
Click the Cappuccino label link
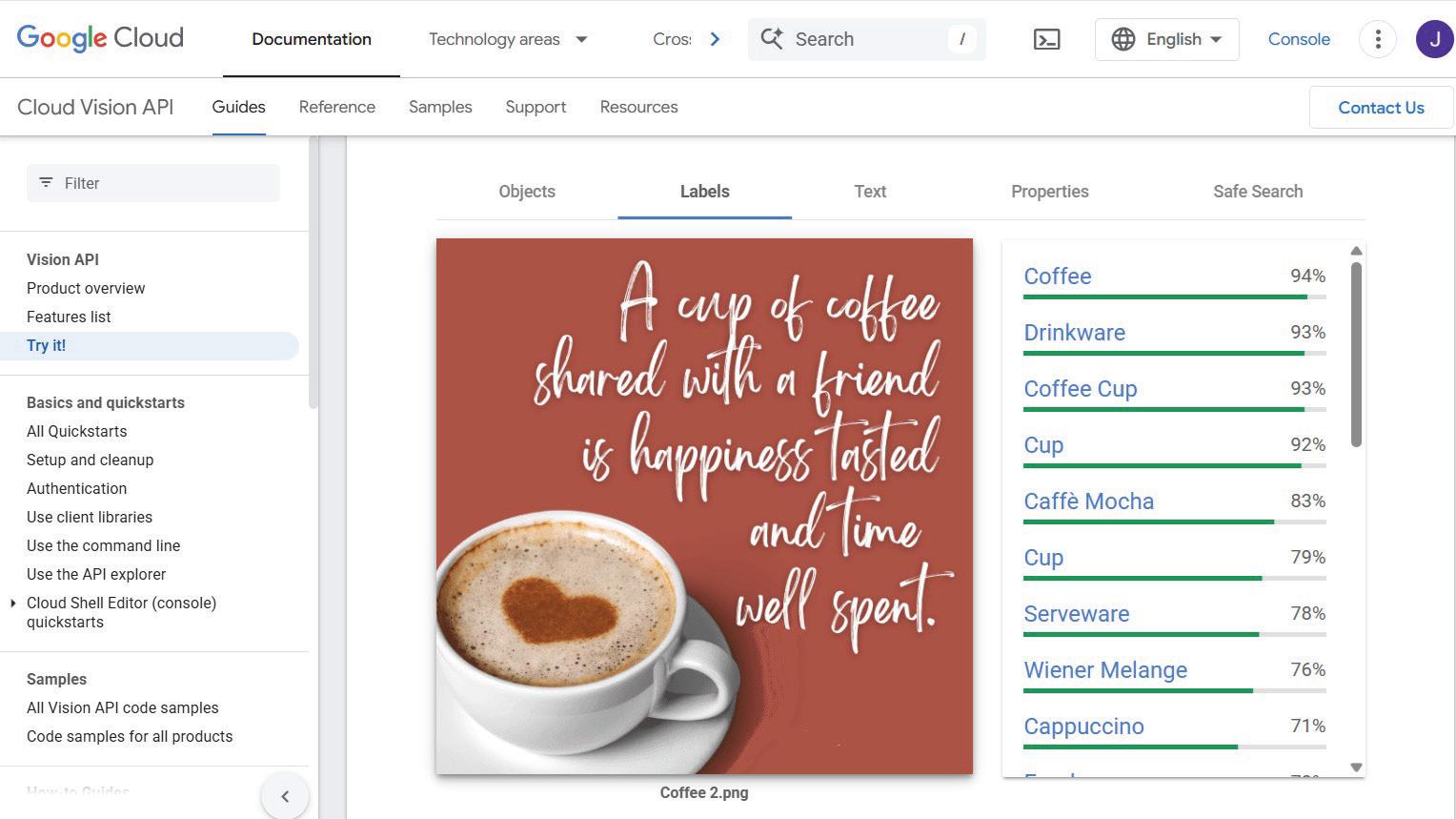point(1083,727)
